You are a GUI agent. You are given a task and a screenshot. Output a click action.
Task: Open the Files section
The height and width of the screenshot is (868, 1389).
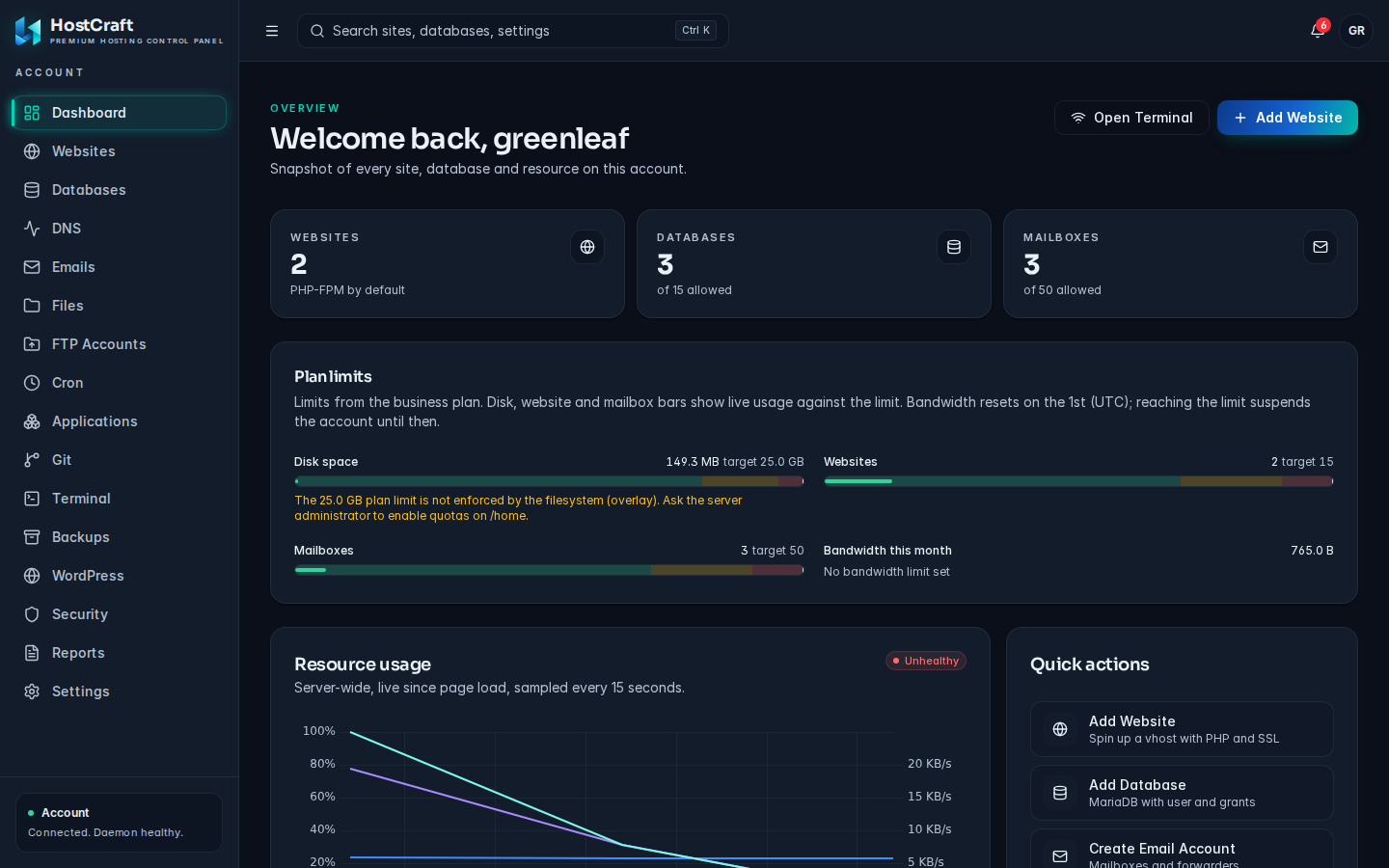(x=120, y=306)
